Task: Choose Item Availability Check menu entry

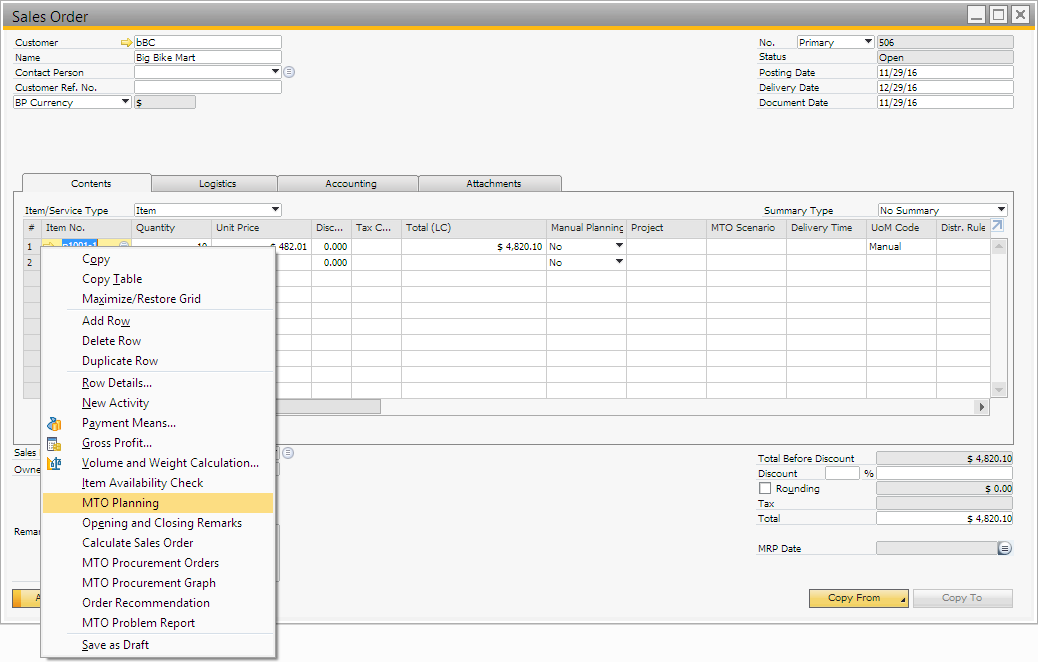Action: pyautogui.click(x=142, y=483)
